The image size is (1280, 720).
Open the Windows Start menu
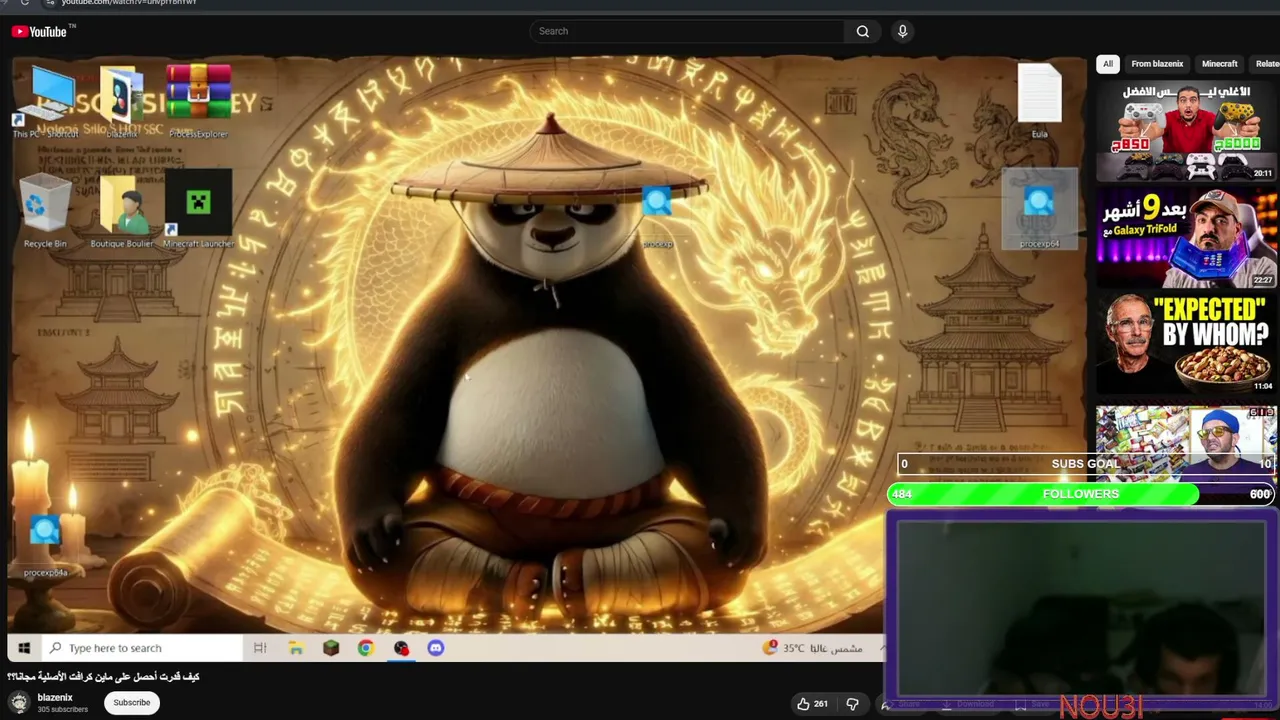24,648
